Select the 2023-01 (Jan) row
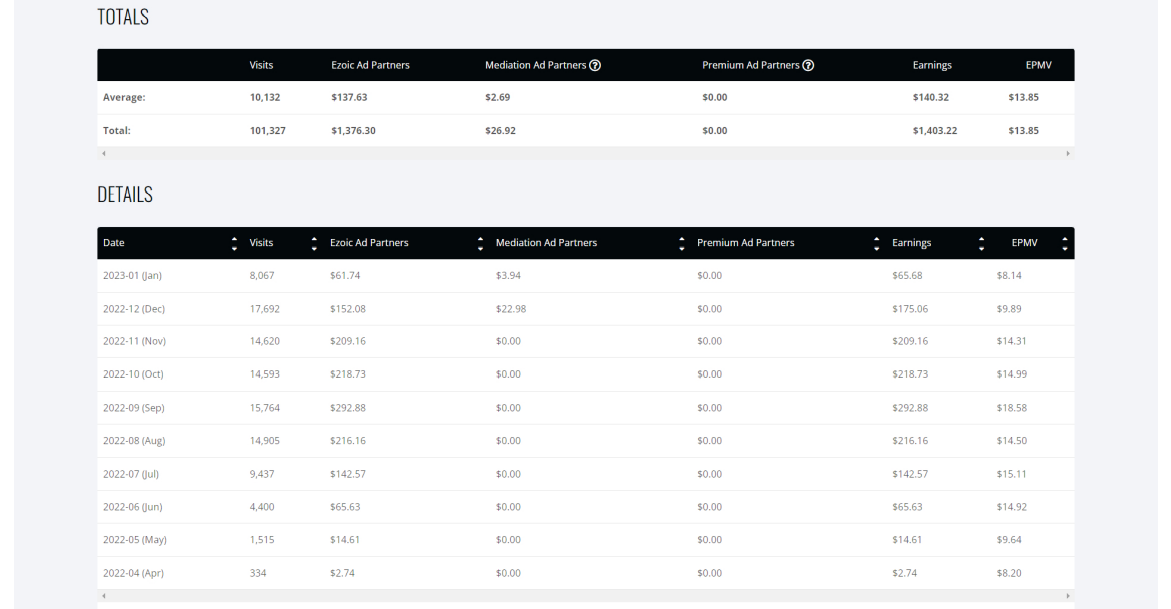 (586, 276)
